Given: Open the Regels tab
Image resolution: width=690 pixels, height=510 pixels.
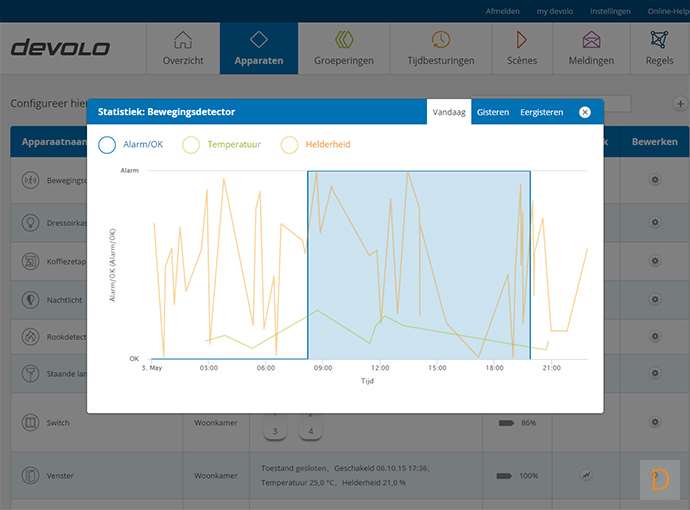Looking at the screenshot, I should point(659,48).
